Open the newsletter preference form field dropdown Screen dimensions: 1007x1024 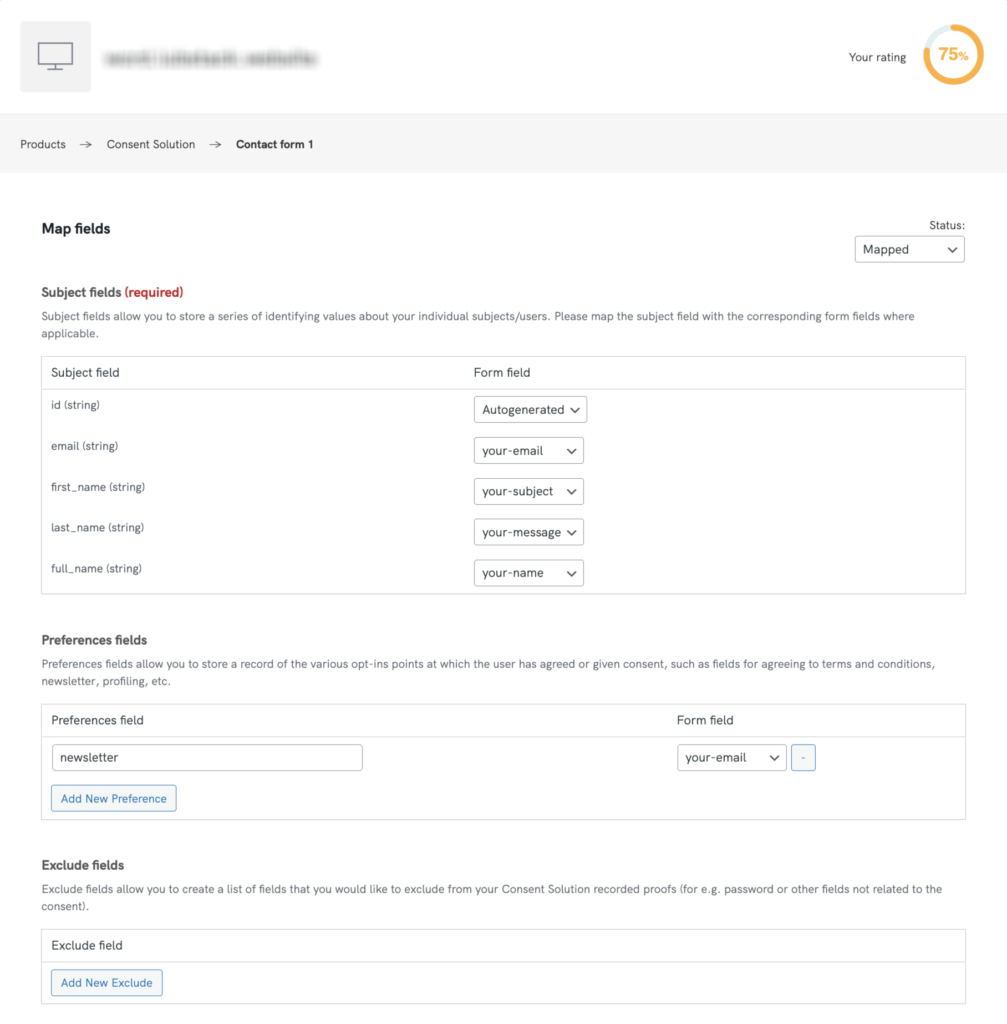731,758
